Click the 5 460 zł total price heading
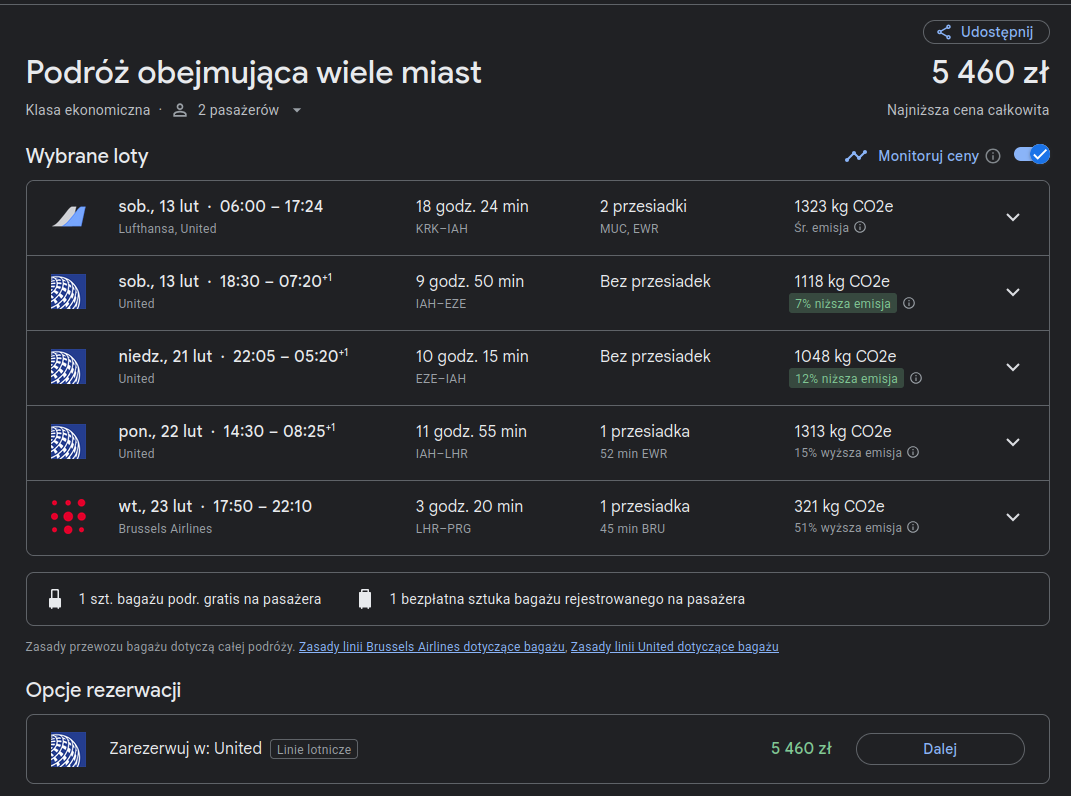Viewport: 1071px width, 796px height. click(x=990, y=72)
